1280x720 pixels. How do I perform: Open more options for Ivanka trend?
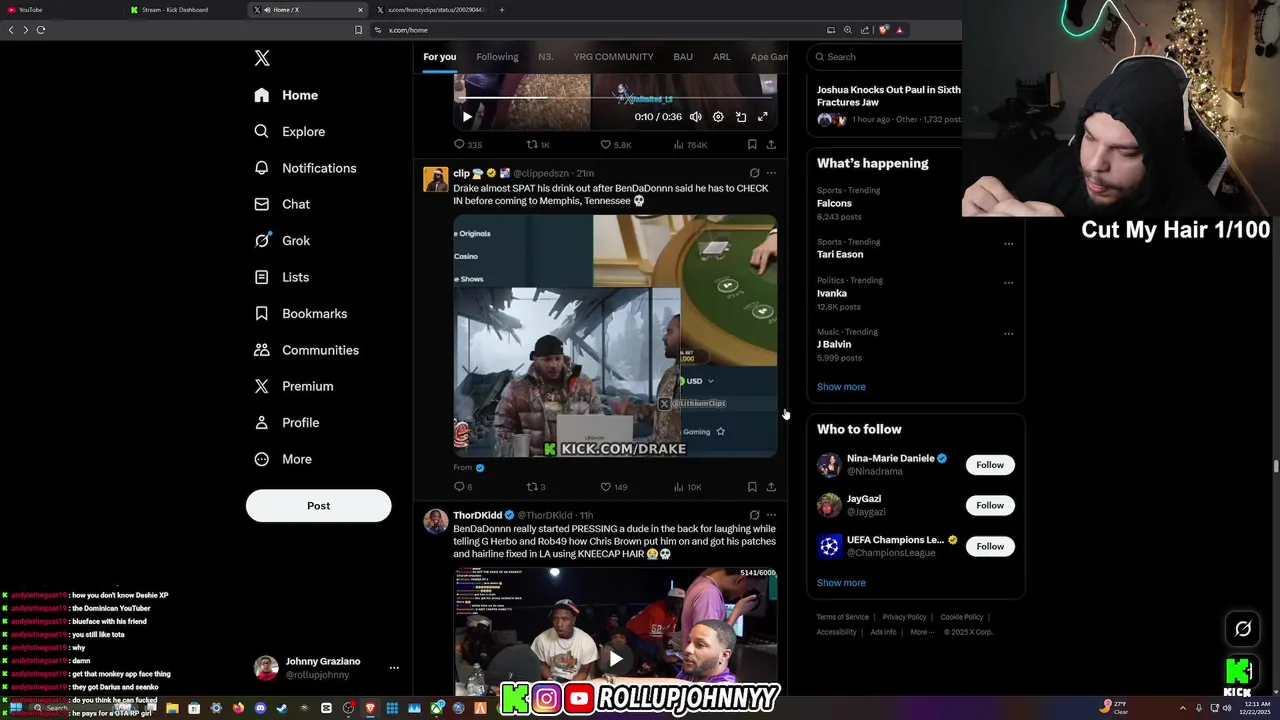(1008, 282)
